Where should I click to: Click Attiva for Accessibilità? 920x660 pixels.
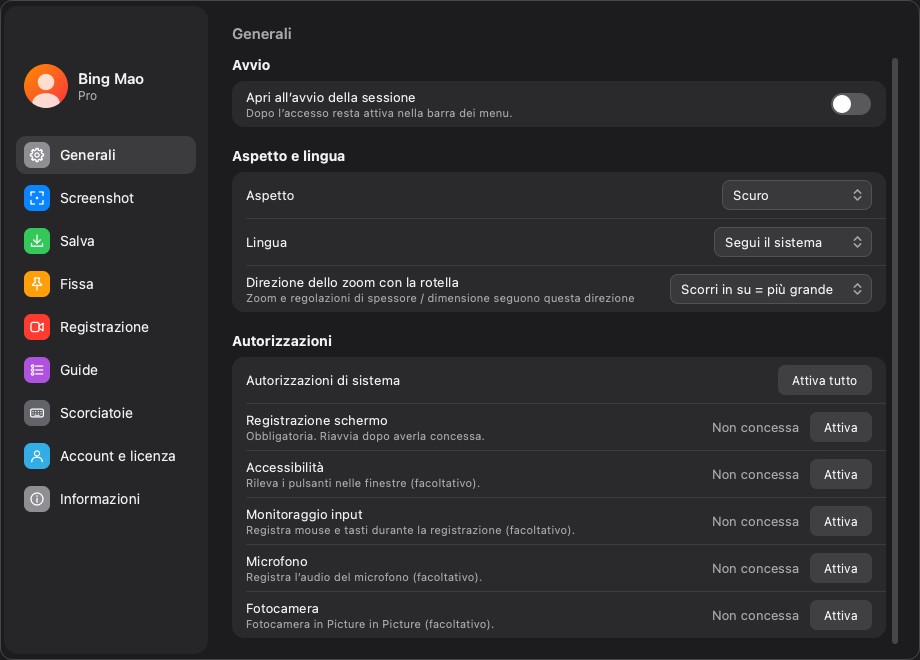click(840, 475)
